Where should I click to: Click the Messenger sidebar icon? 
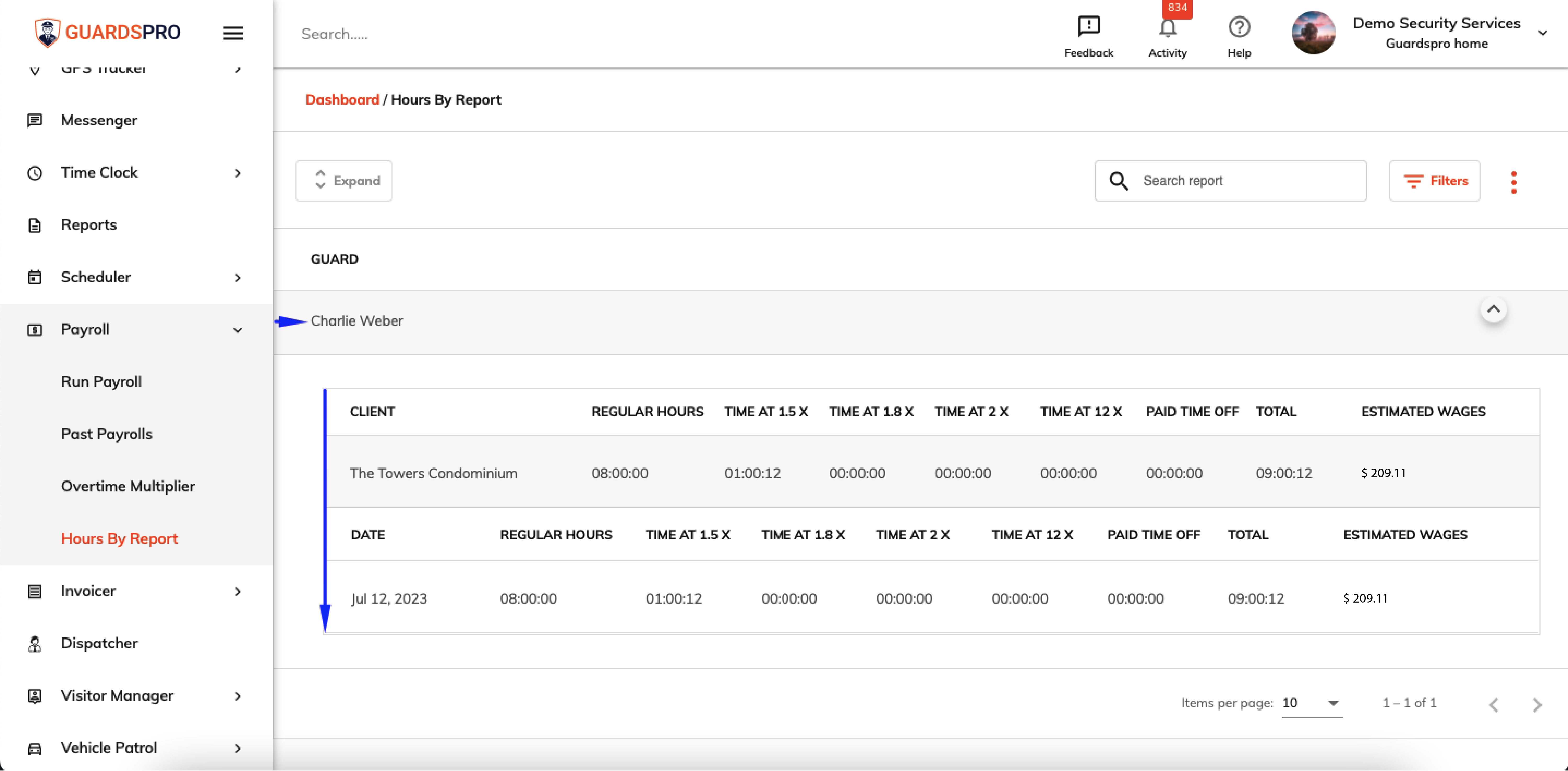(35, 121)
